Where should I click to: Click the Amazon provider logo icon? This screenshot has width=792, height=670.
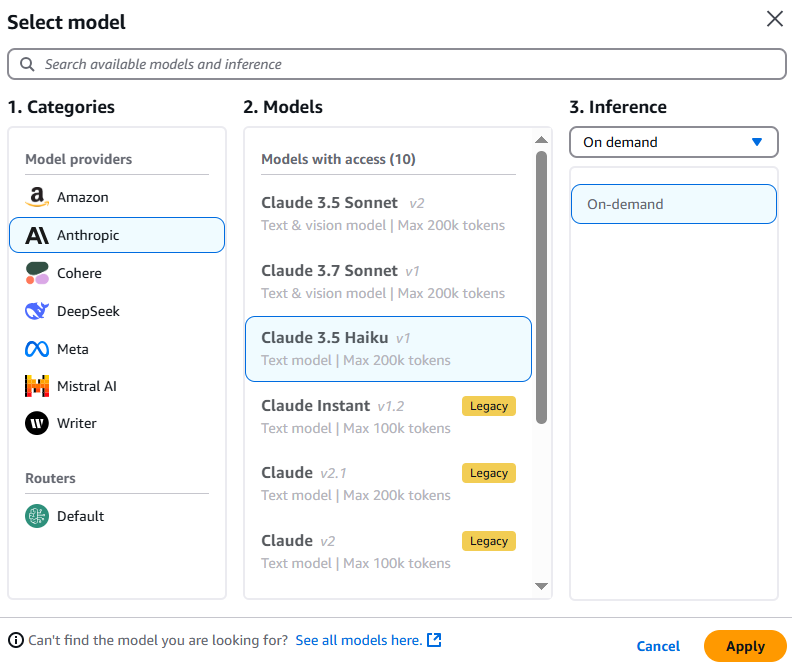37,198
